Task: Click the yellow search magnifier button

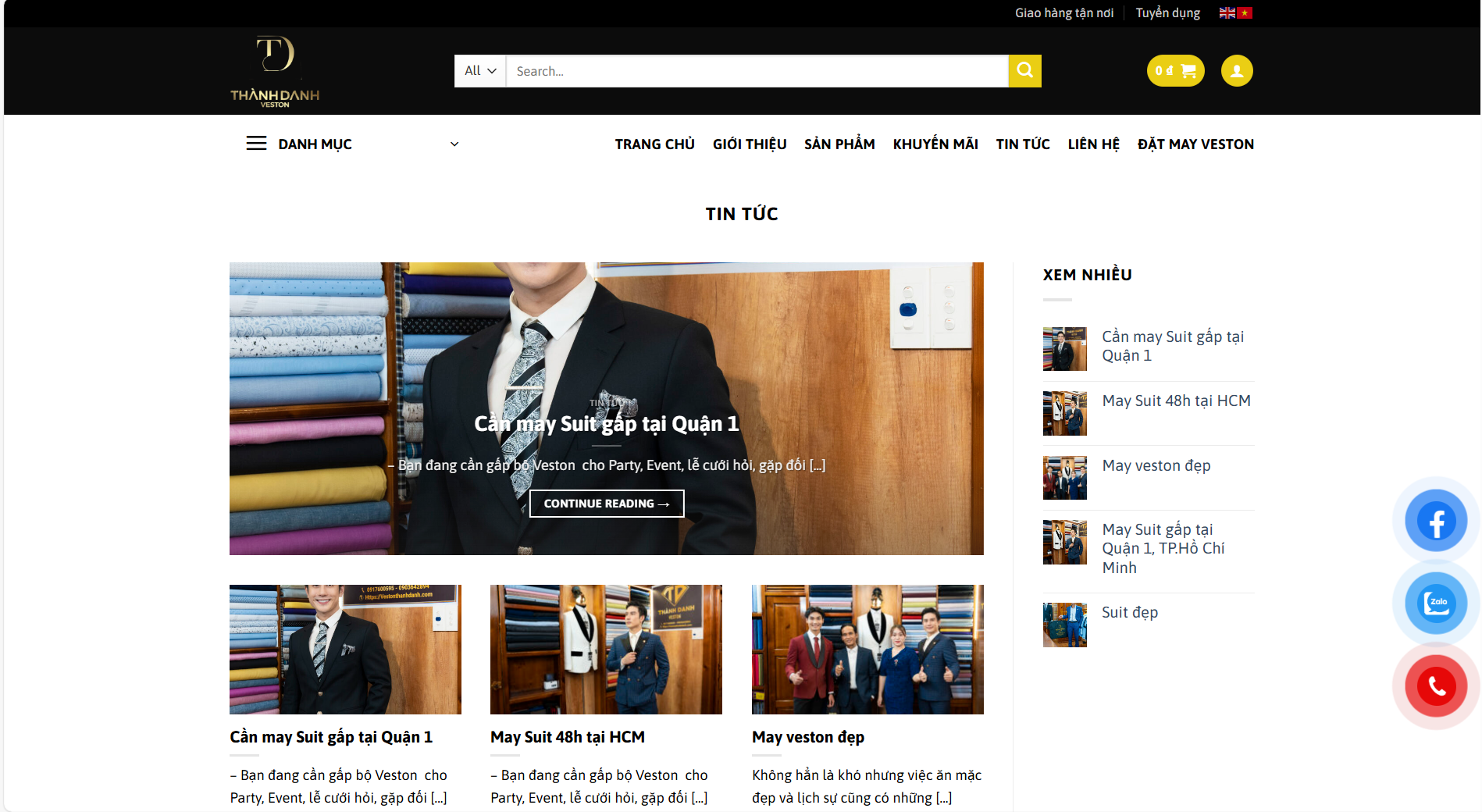Action: coord(1024,71)
